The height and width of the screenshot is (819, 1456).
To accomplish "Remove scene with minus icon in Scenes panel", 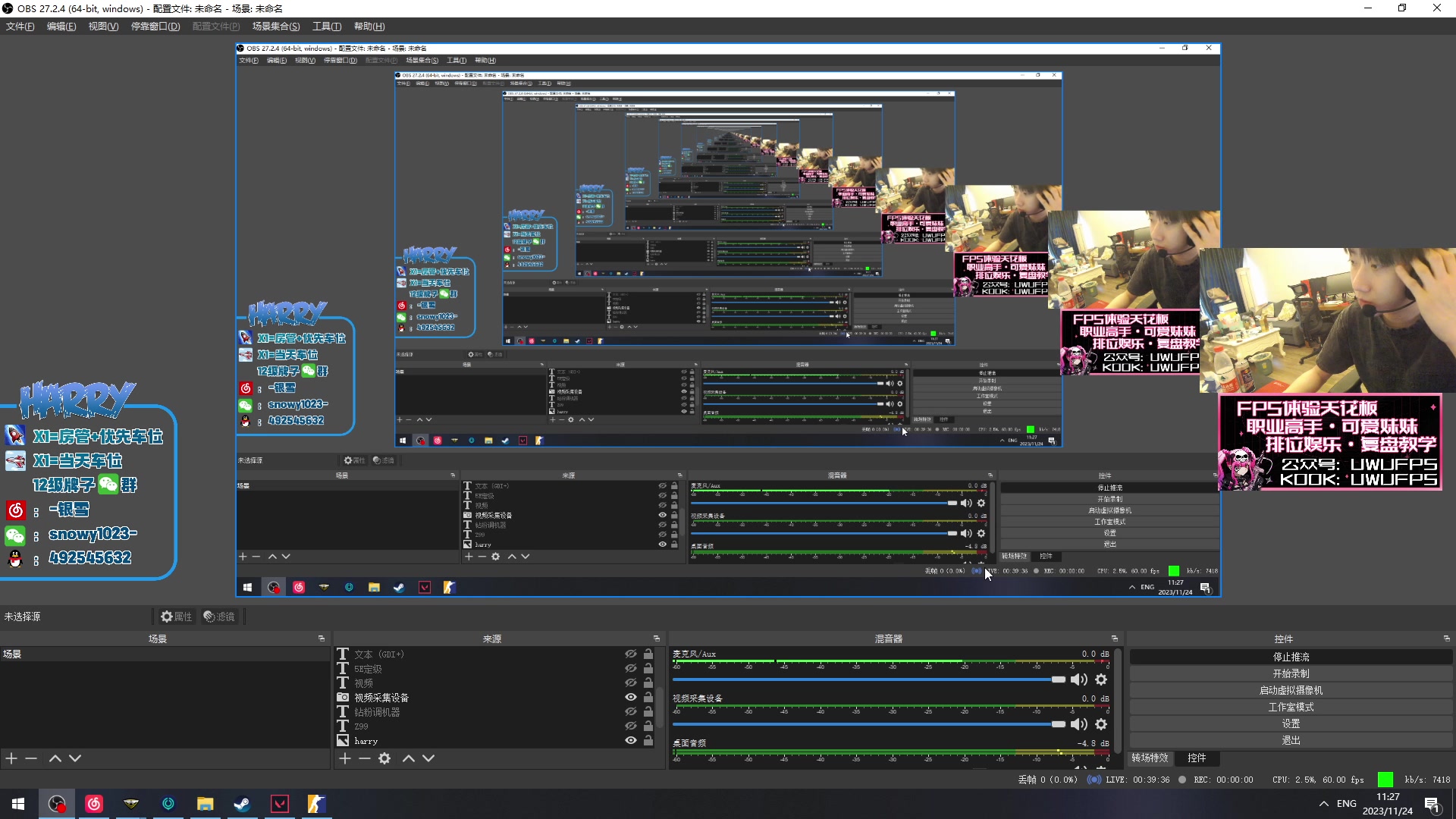I will (31, 758).
